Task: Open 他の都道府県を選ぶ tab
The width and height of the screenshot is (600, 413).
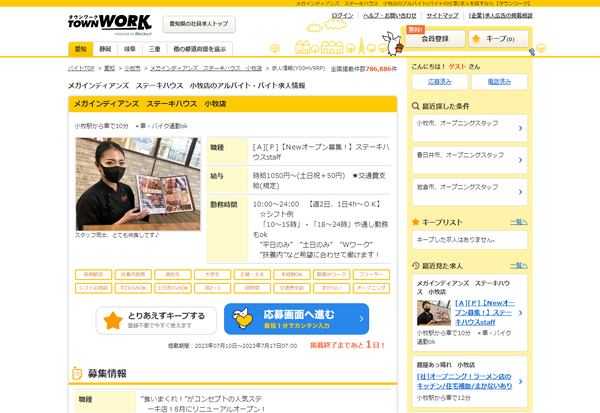Action: (x=200, y=49)
